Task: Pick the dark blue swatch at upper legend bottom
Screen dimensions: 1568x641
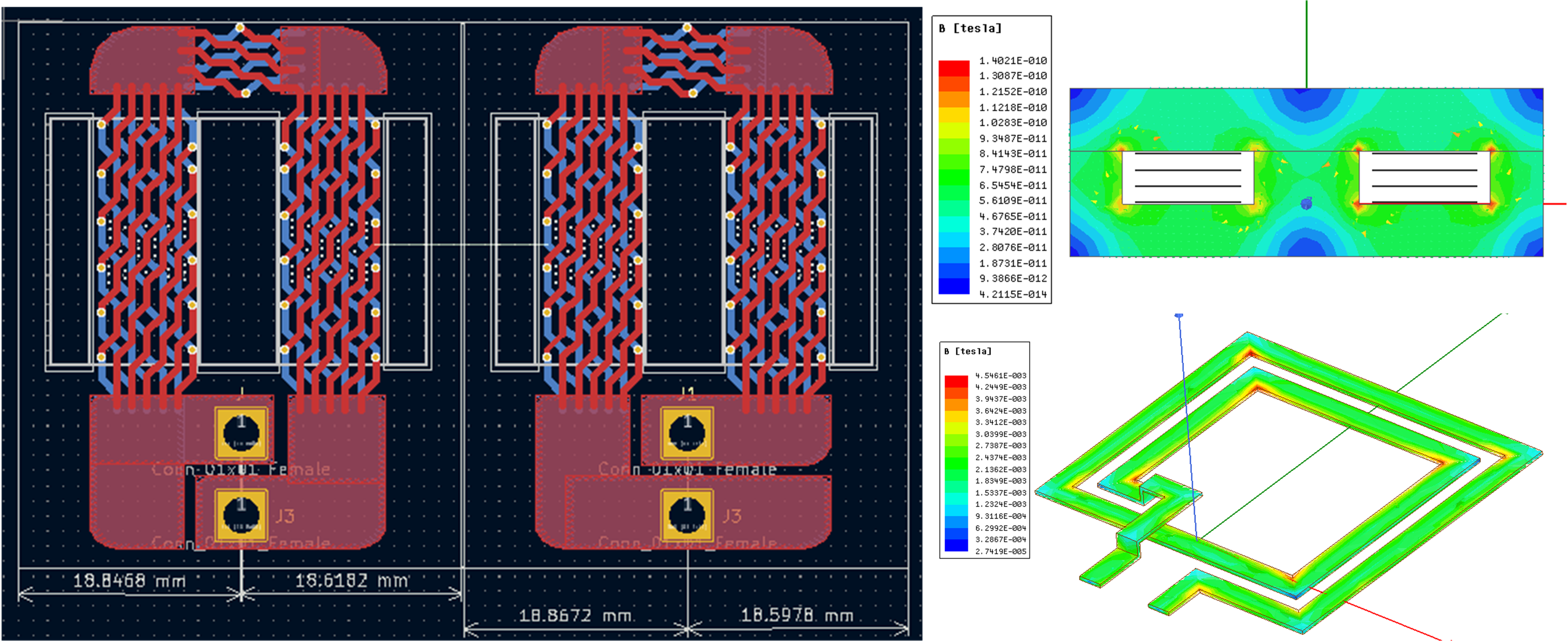Action: [954, 286]
